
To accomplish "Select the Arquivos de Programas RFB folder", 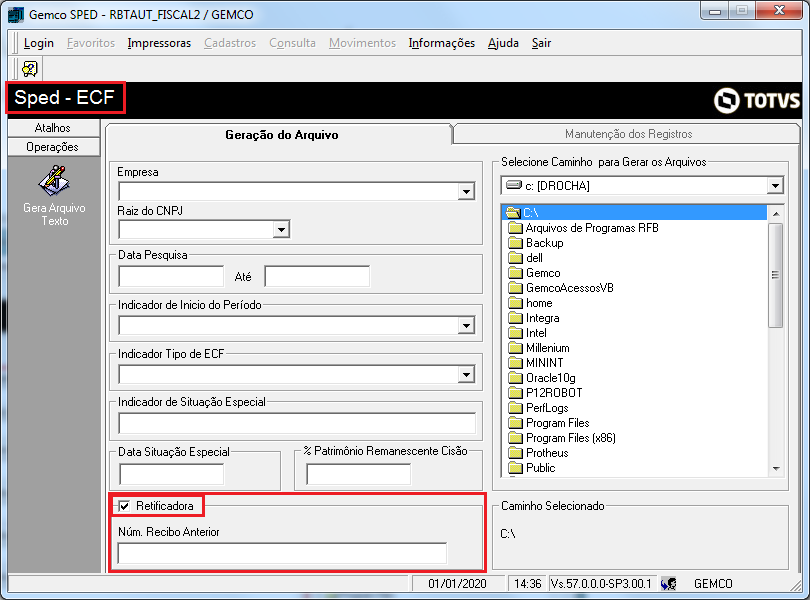I will tap(583, 228).
